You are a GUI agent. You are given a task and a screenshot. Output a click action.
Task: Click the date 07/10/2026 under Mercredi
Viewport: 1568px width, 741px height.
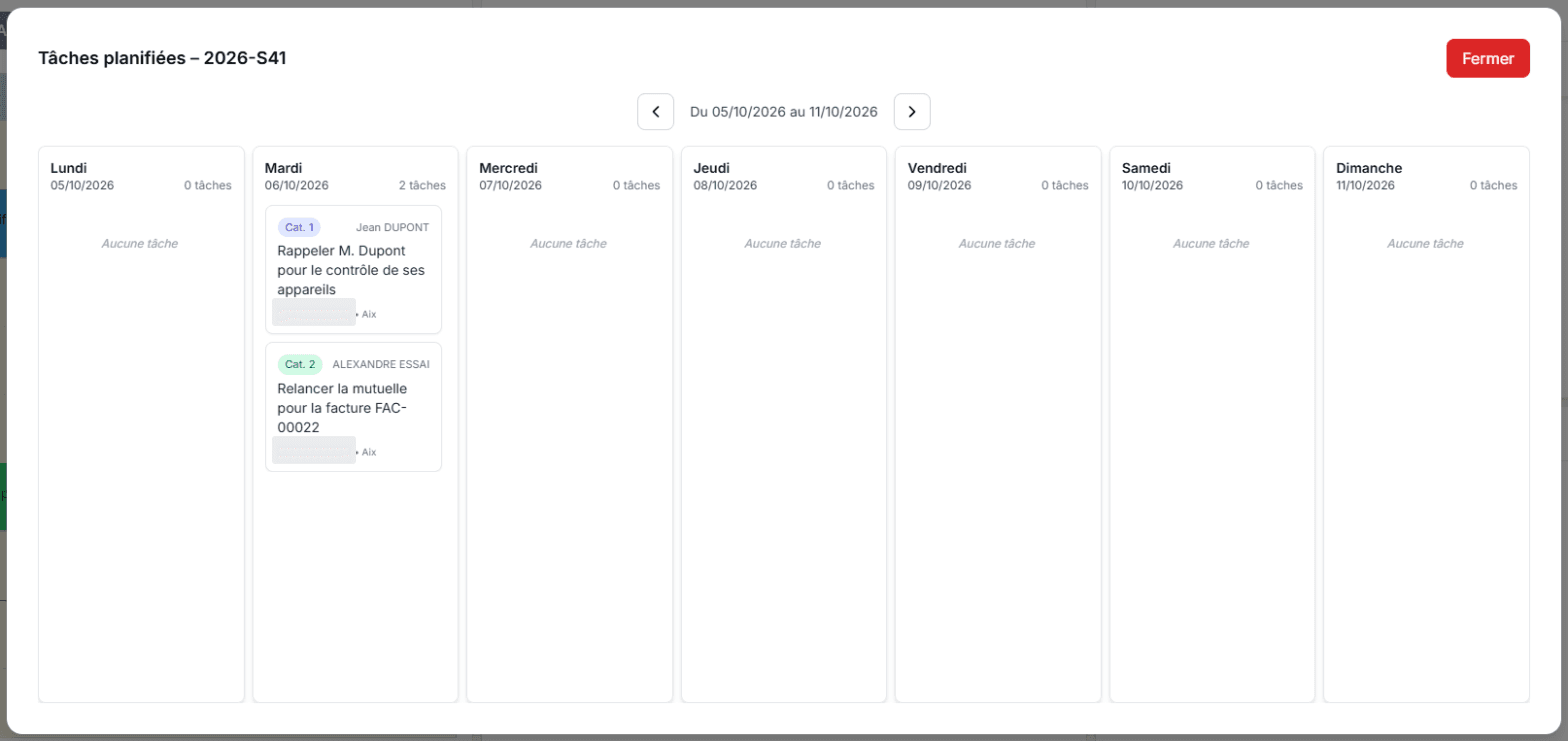coord(510,185)
